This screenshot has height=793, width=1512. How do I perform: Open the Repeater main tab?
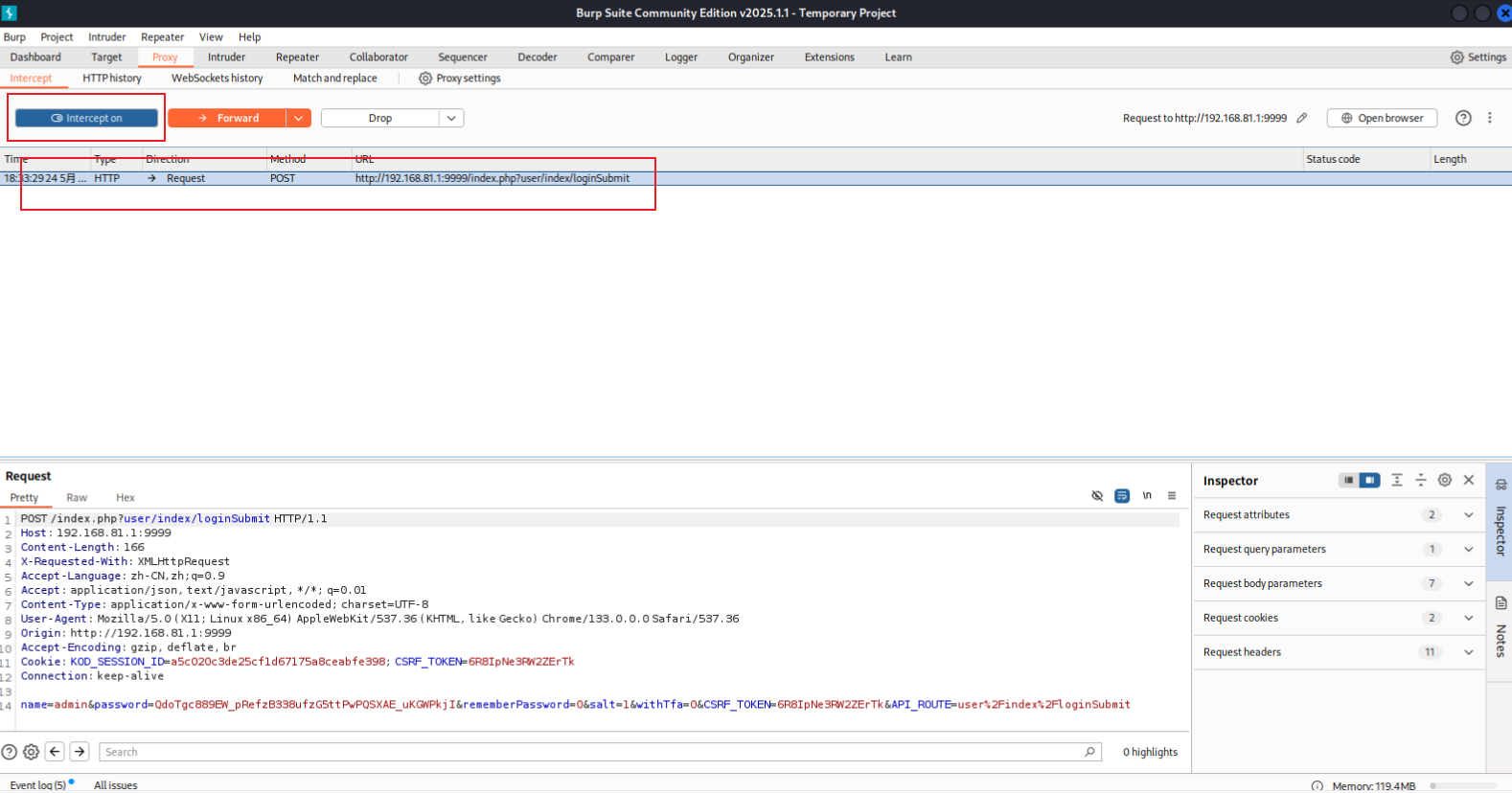point(297,57)
